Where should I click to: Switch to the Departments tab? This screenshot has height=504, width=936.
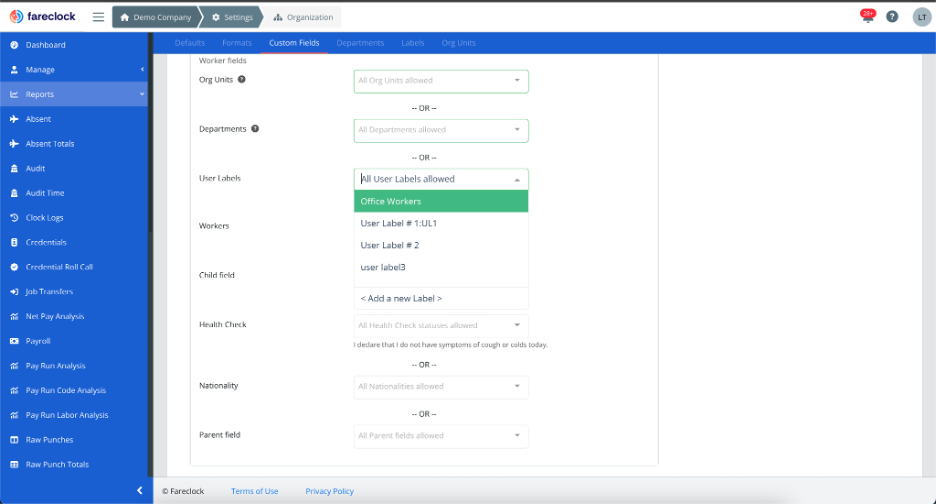pyautogui.click(x=360, y=43)
